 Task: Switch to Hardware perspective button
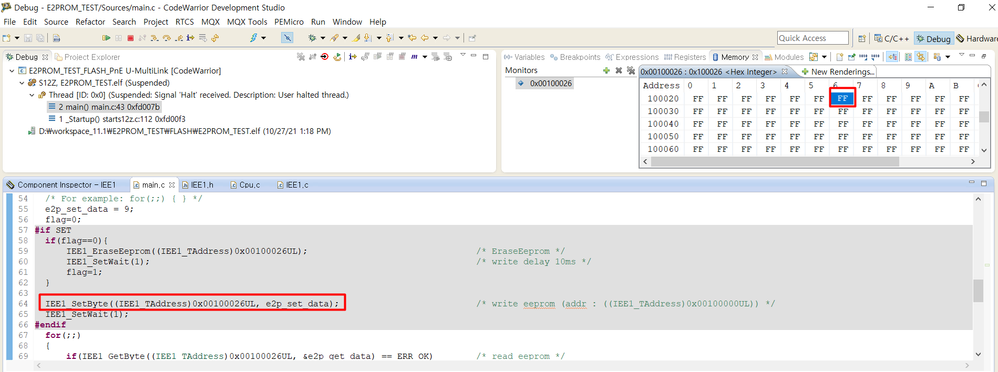pos(976,39)
